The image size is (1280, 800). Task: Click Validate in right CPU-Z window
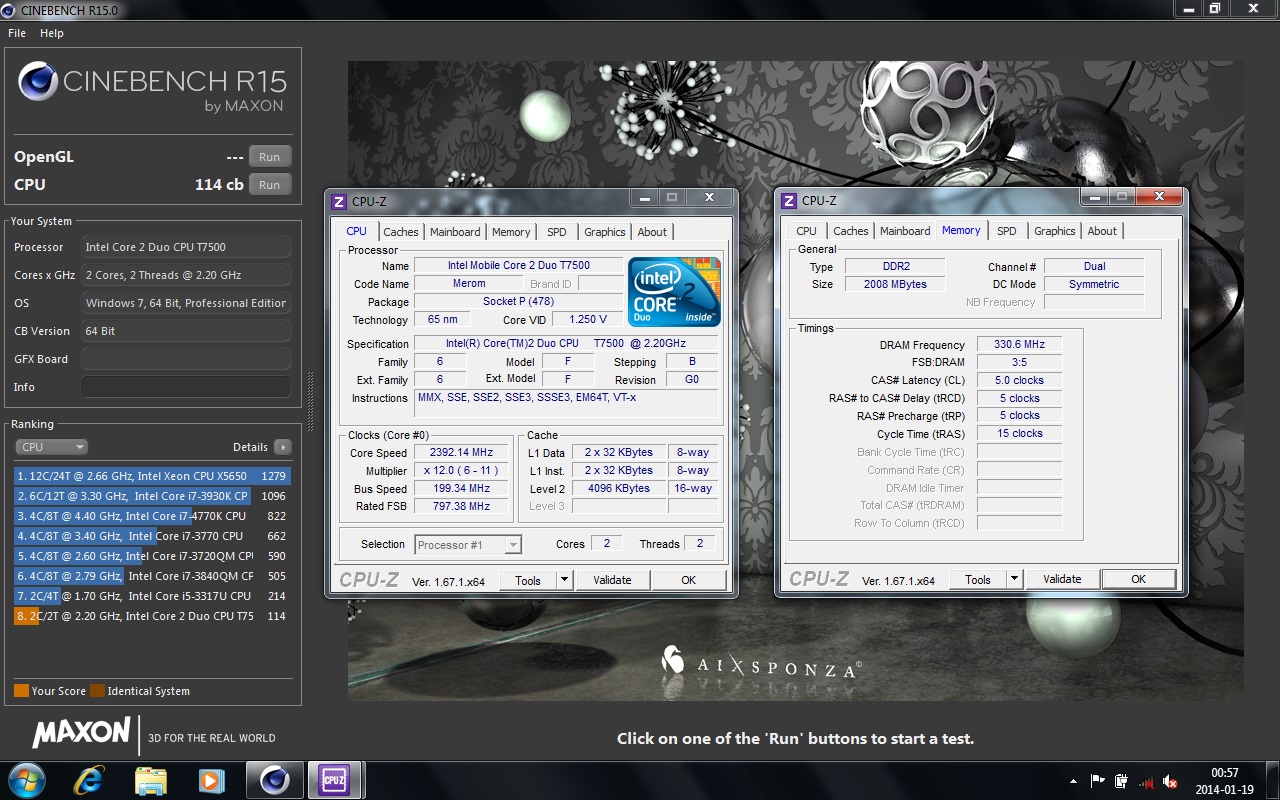(x=1062, y=579)
